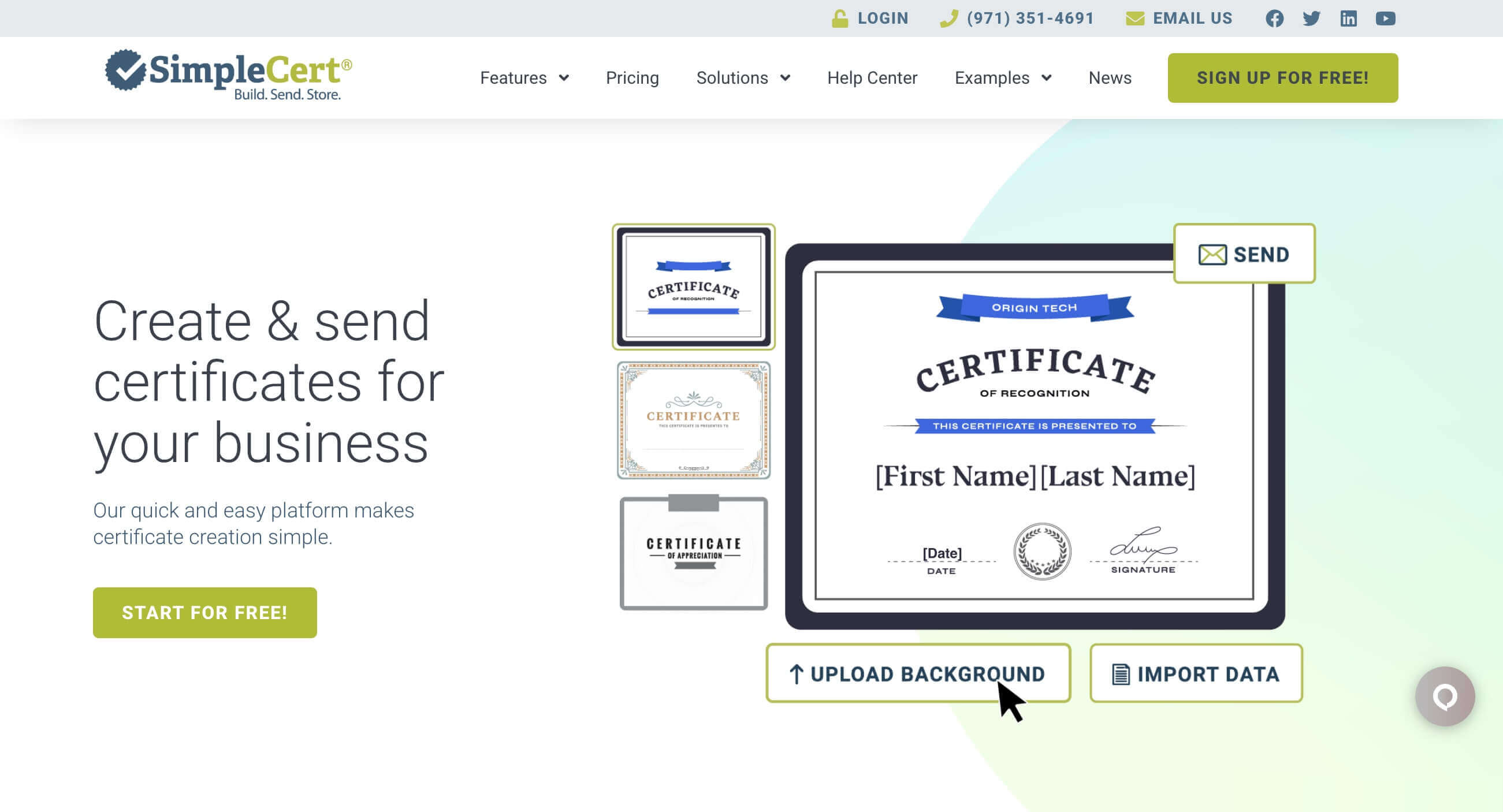Expand the Features dropdown arrow

click(564, 77)
